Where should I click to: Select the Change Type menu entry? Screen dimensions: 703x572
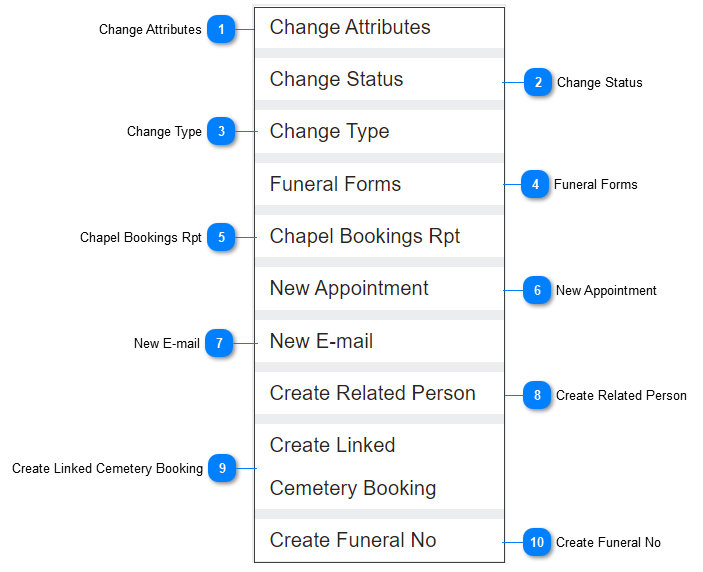click(379, 131)
